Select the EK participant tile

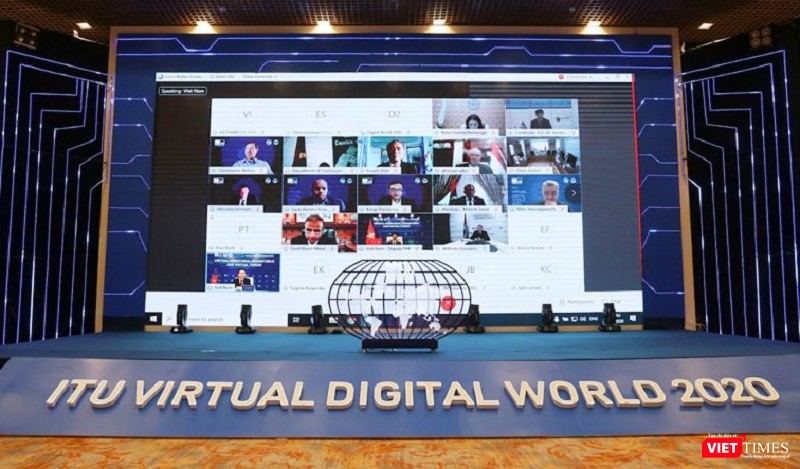point(319,270)
